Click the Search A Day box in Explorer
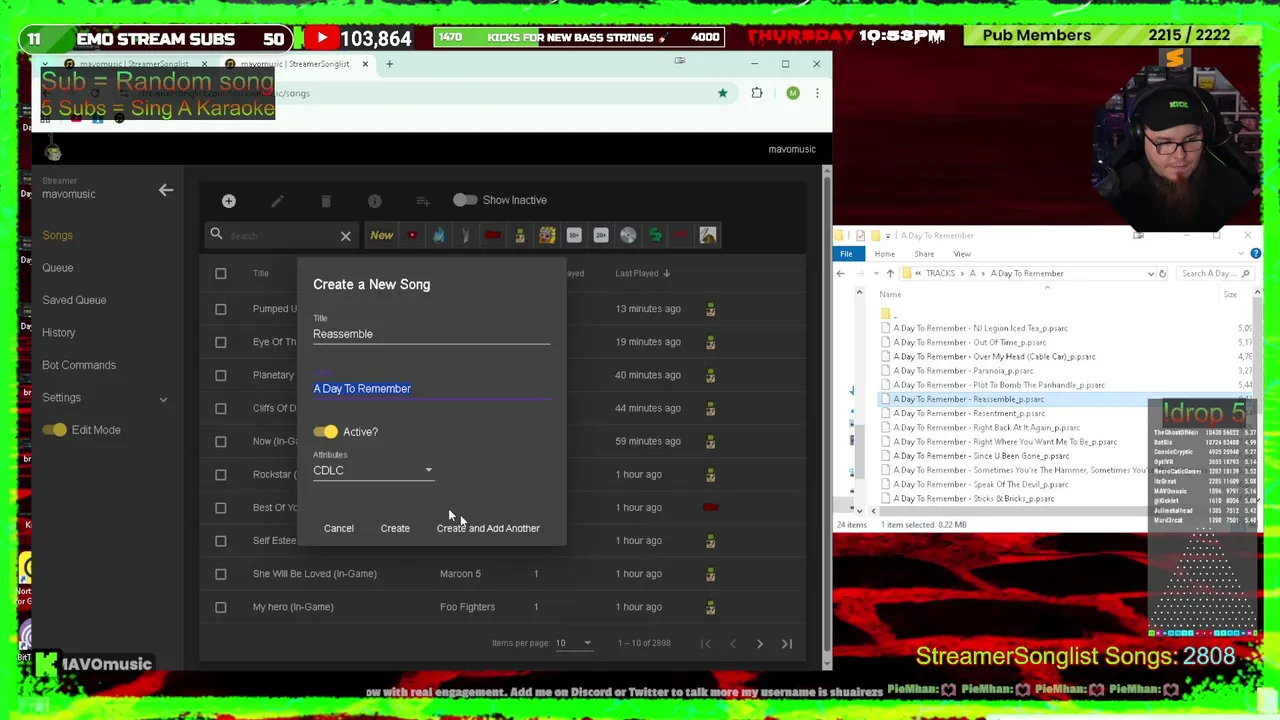 coord(1214,273)
